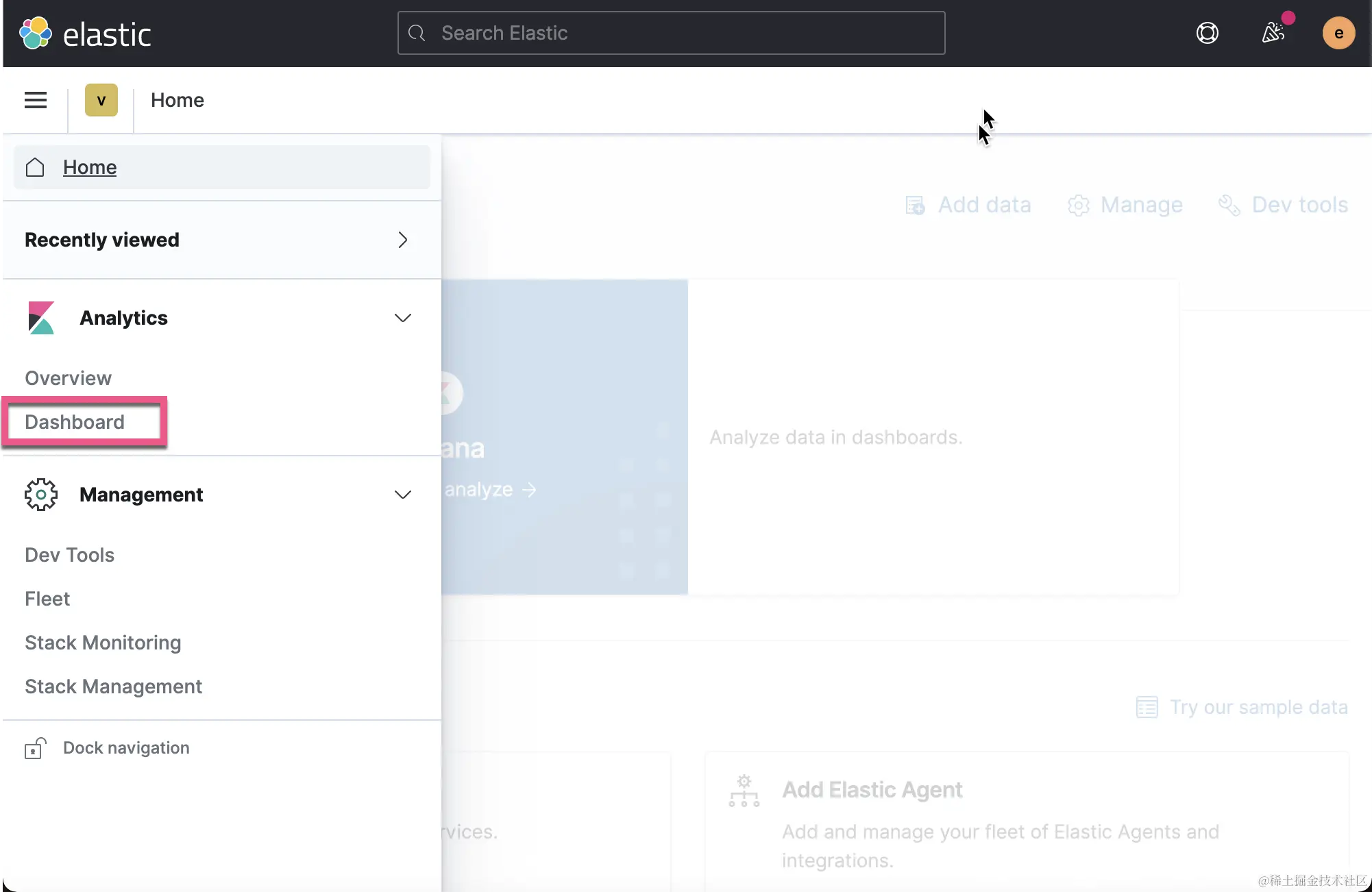This screenshot has height=892, width=1372.
Task: Expand the Recently viewed section
Action: [402, 240]
